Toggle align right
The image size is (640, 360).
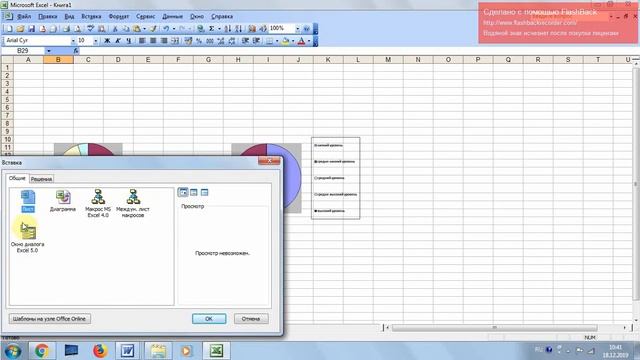point(164,41)
